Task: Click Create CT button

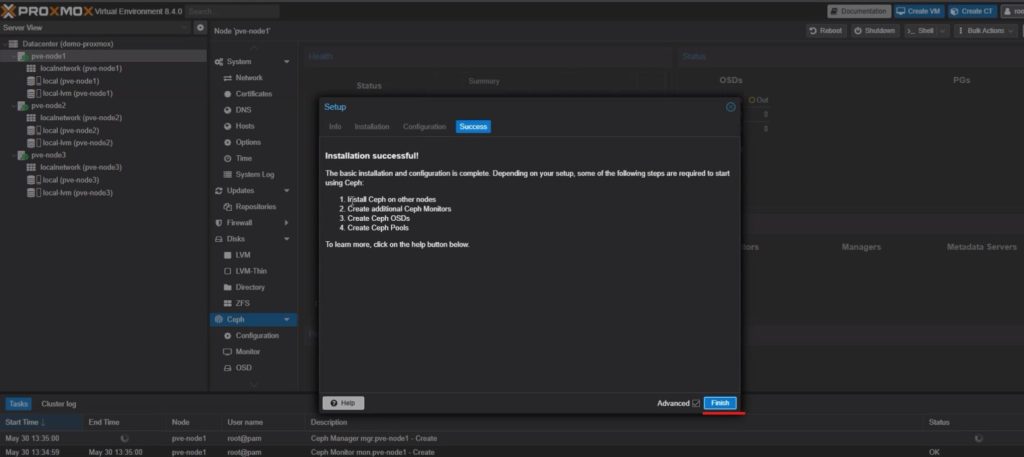Action: [x=972, y=11]
